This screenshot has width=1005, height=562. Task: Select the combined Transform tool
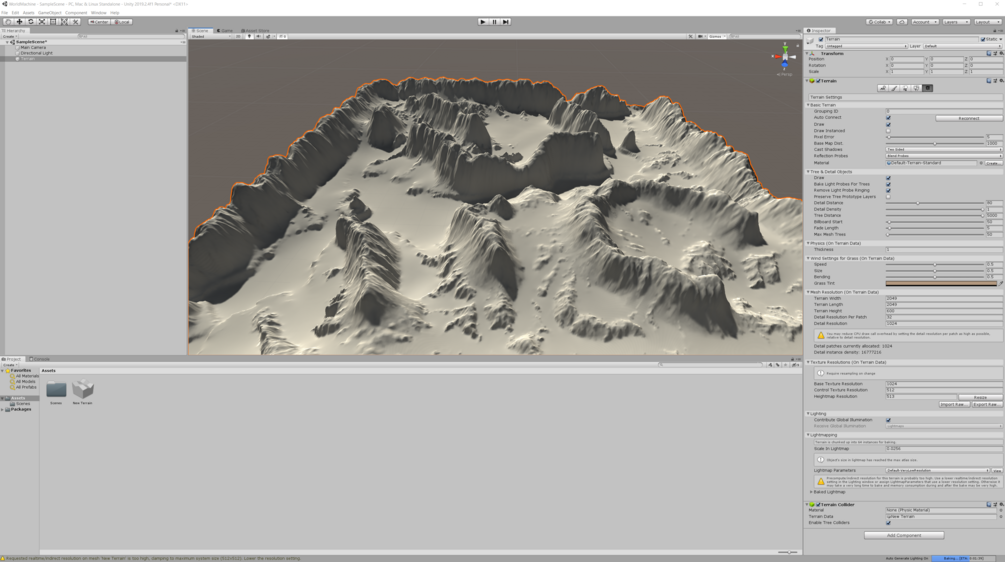(x=64, y=22)
